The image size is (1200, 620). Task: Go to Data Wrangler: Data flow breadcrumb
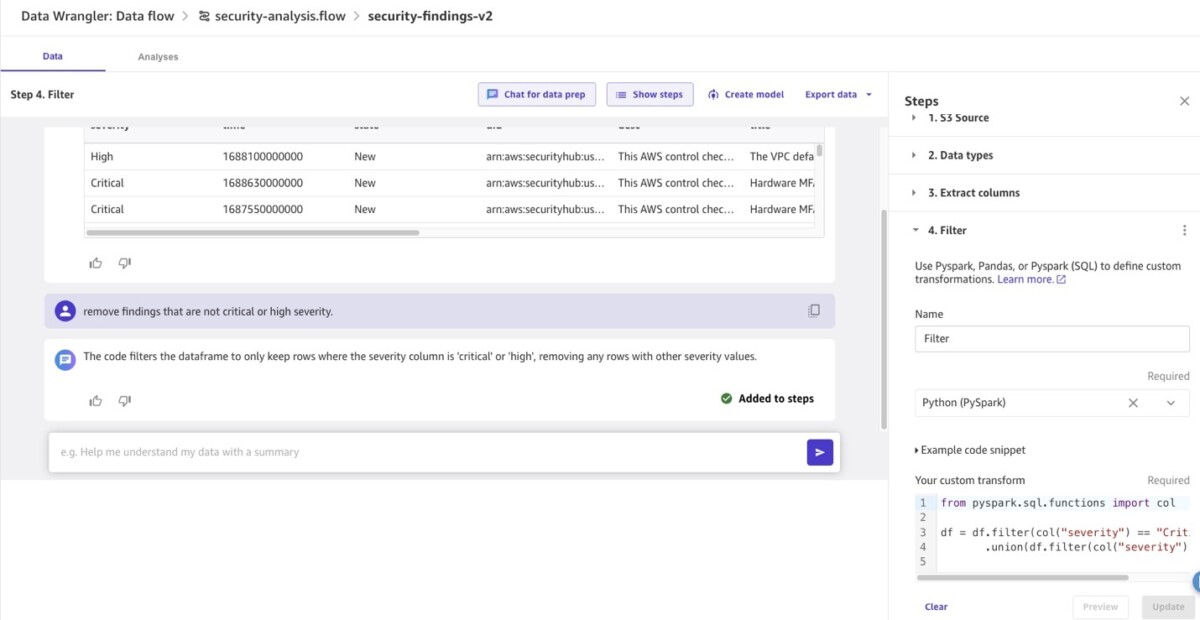pyautogui.click(x=97, y=16)
